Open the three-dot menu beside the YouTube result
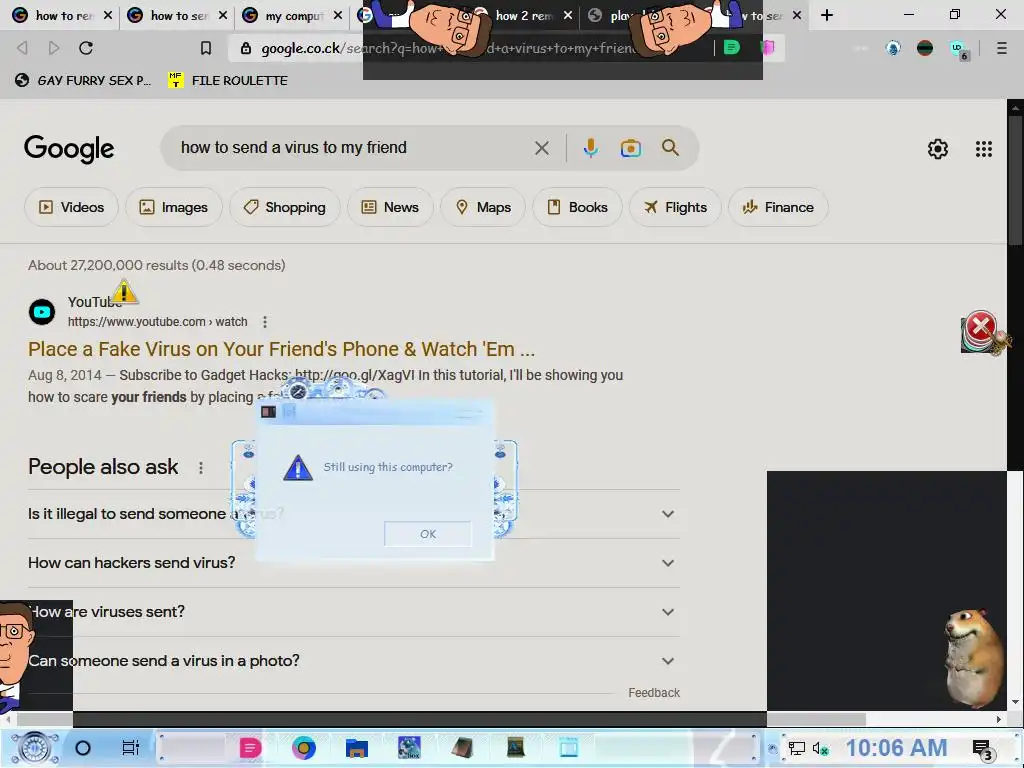The image size is (1024, 768). click(x=264, y=322)
